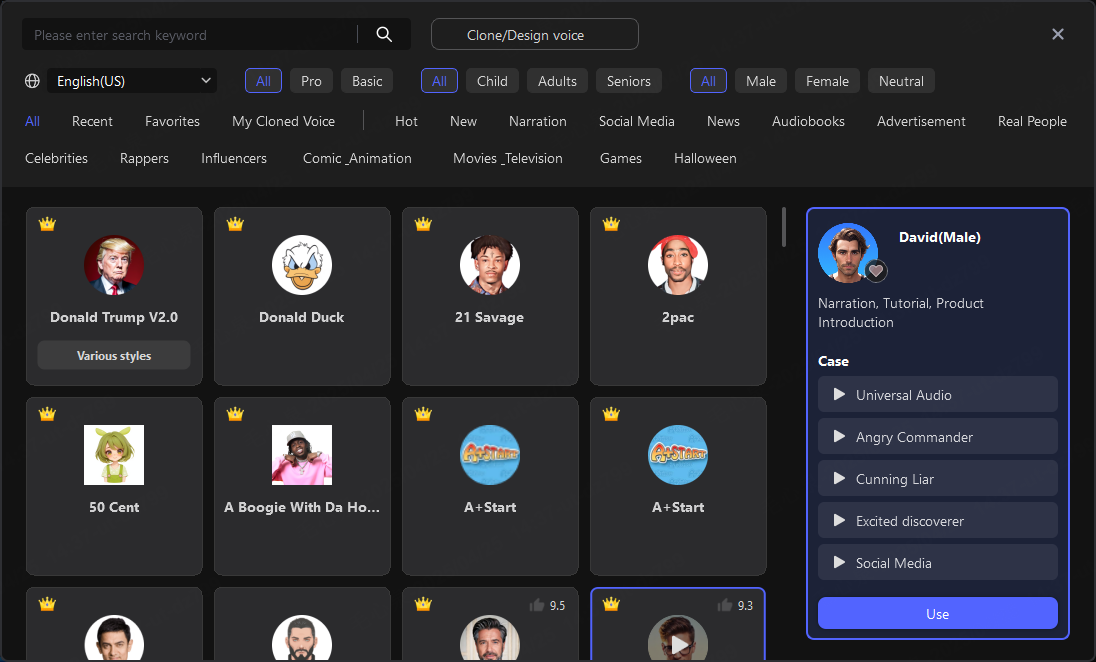Screen dimensions: 1096x662
Task: Play the Universal Audio voice sample
Action: coord(841,394)
